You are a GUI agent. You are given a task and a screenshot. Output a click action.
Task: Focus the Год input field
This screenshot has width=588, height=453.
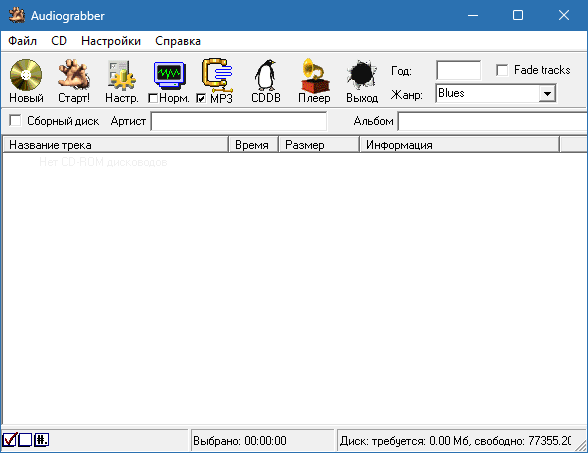pos(458,70)
